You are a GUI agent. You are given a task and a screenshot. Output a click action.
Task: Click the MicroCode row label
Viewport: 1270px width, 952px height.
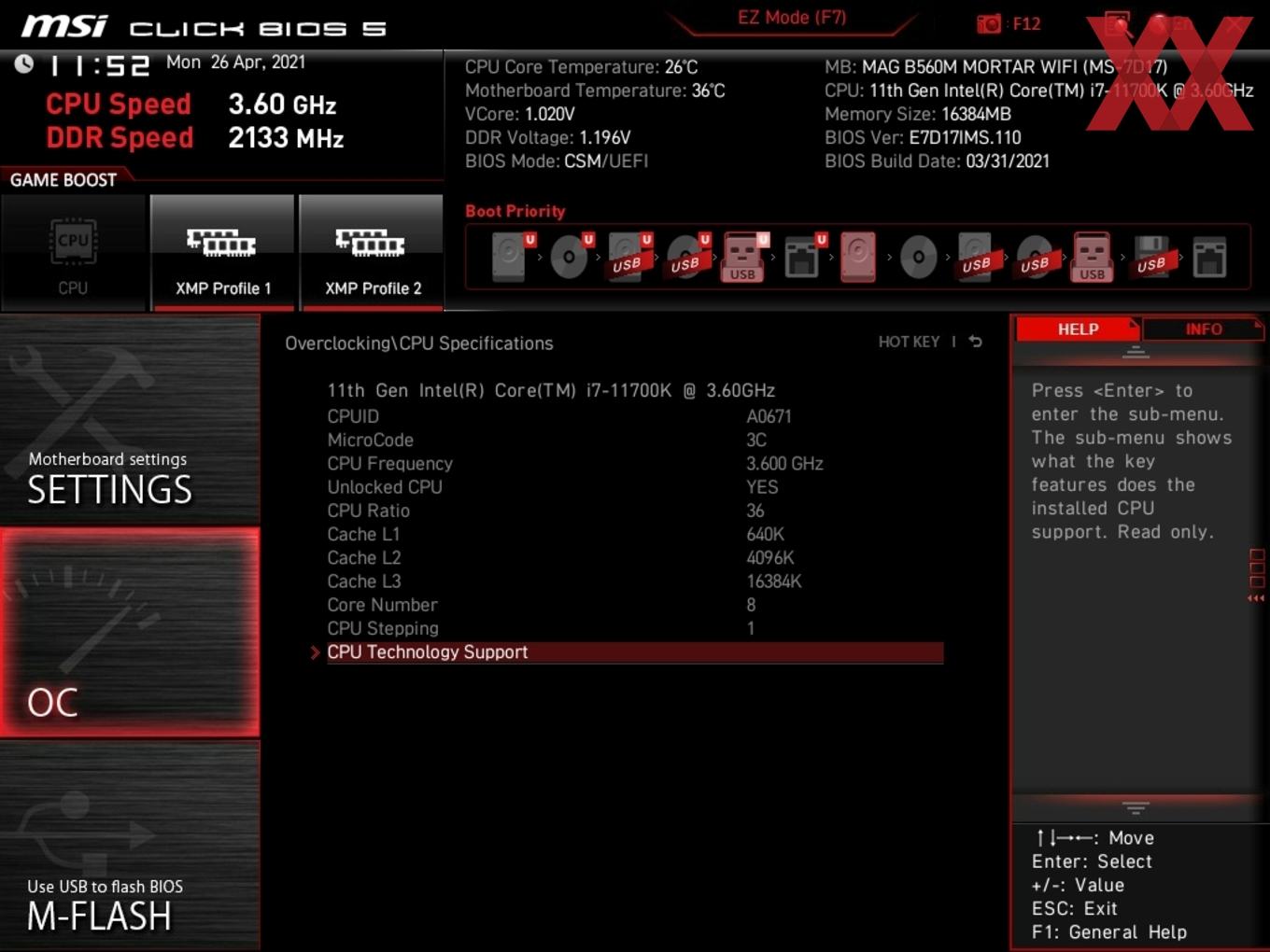click(370, 440)
